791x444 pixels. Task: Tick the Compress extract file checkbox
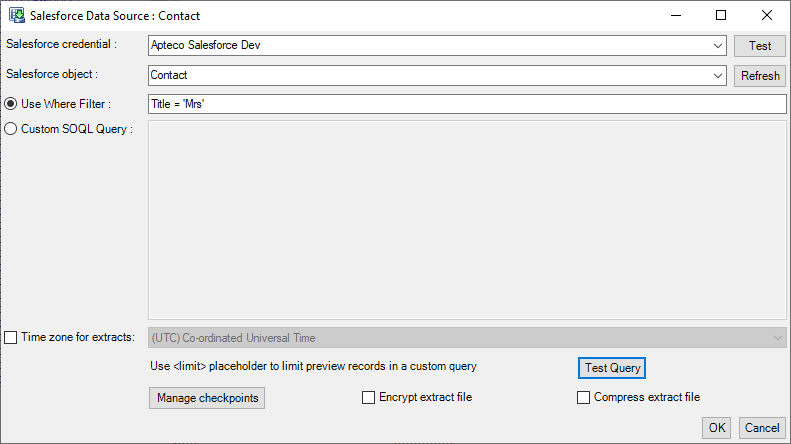coord(584,398)
